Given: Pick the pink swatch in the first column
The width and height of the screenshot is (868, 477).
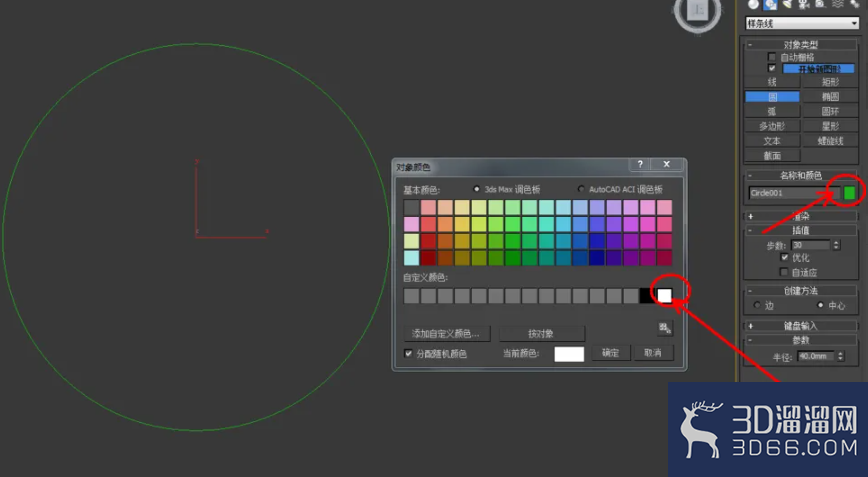Looking at the screenshot, I should 411,224.
